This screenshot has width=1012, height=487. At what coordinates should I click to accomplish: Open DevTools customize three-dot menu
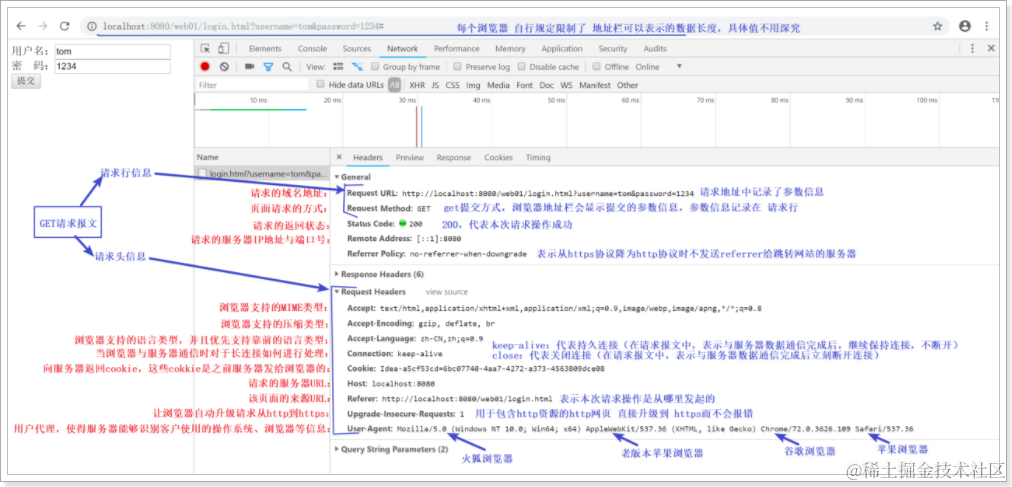coord(973,48)
